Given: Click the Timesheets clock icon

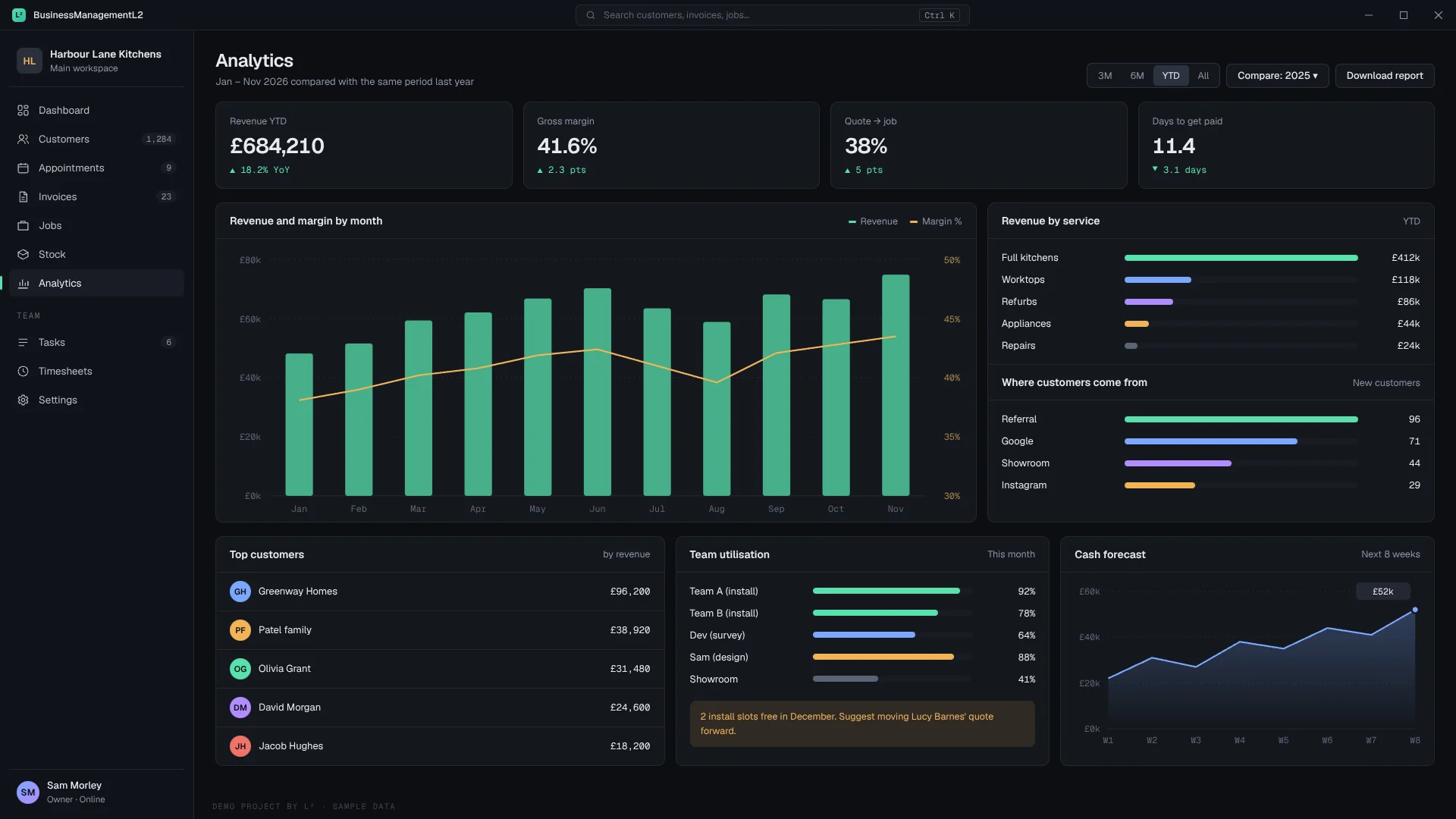Looking at the screenshot, I should (23, 372).
